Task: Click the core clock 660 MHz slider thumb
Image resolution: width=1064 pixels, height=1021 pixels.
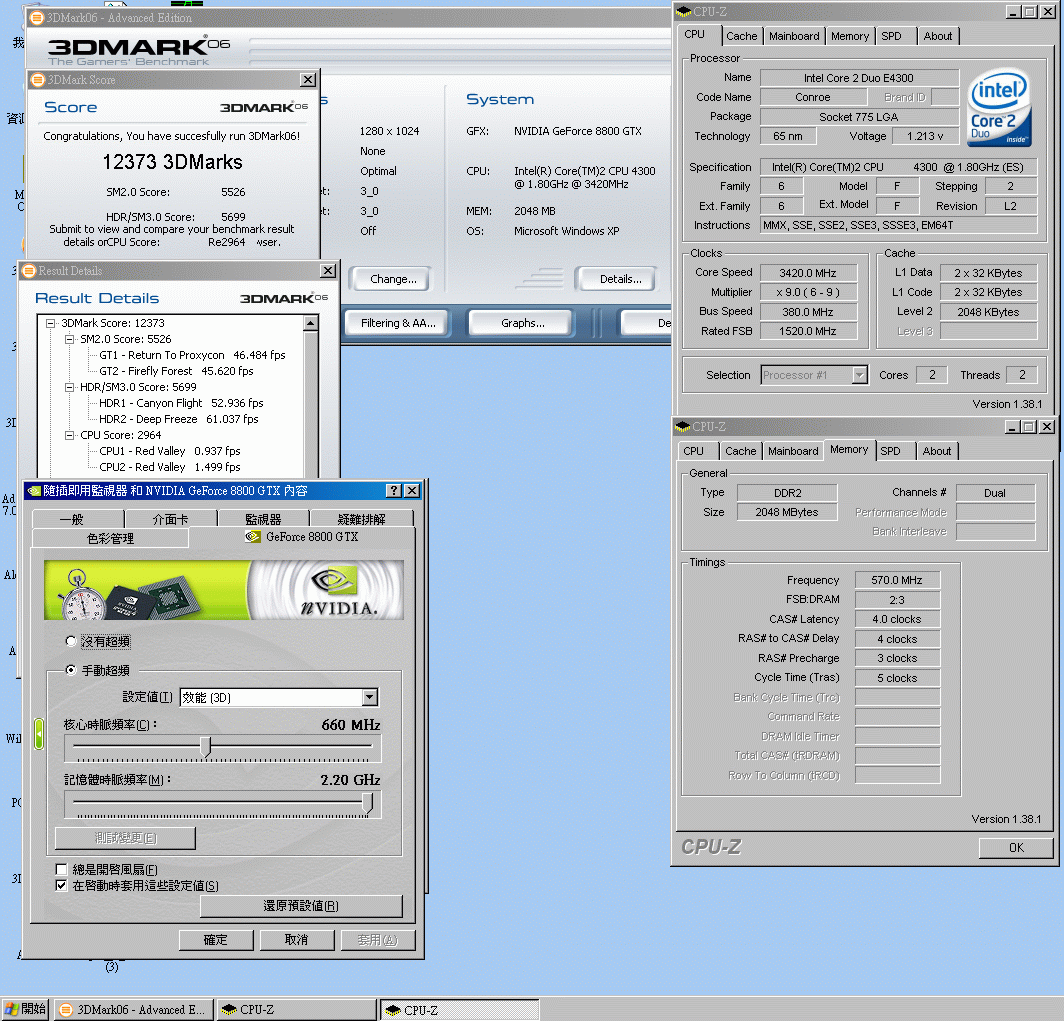Action: click(206, 747)
